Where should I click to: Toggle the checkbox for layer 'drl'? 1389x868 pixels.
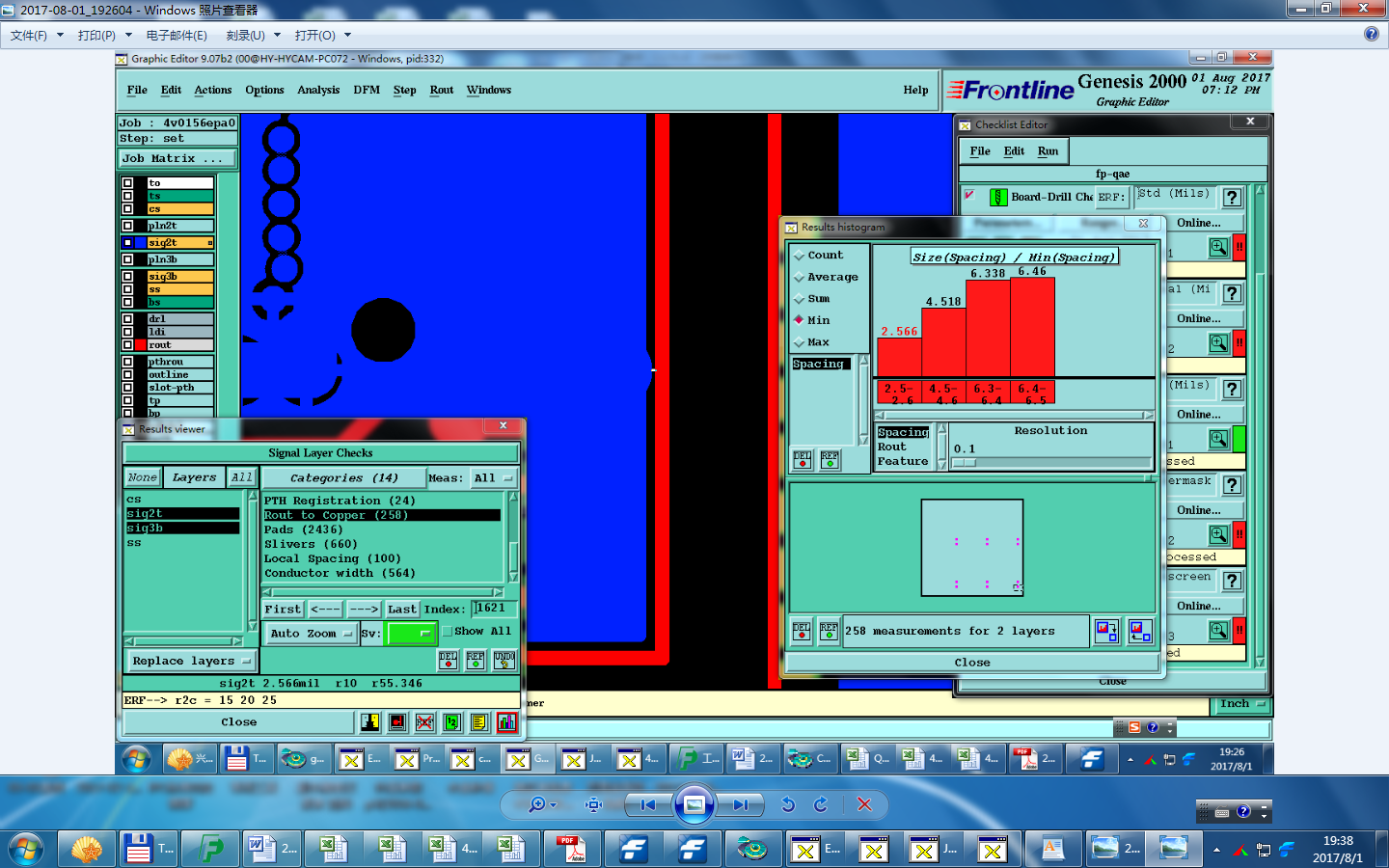tap(127, 319)
